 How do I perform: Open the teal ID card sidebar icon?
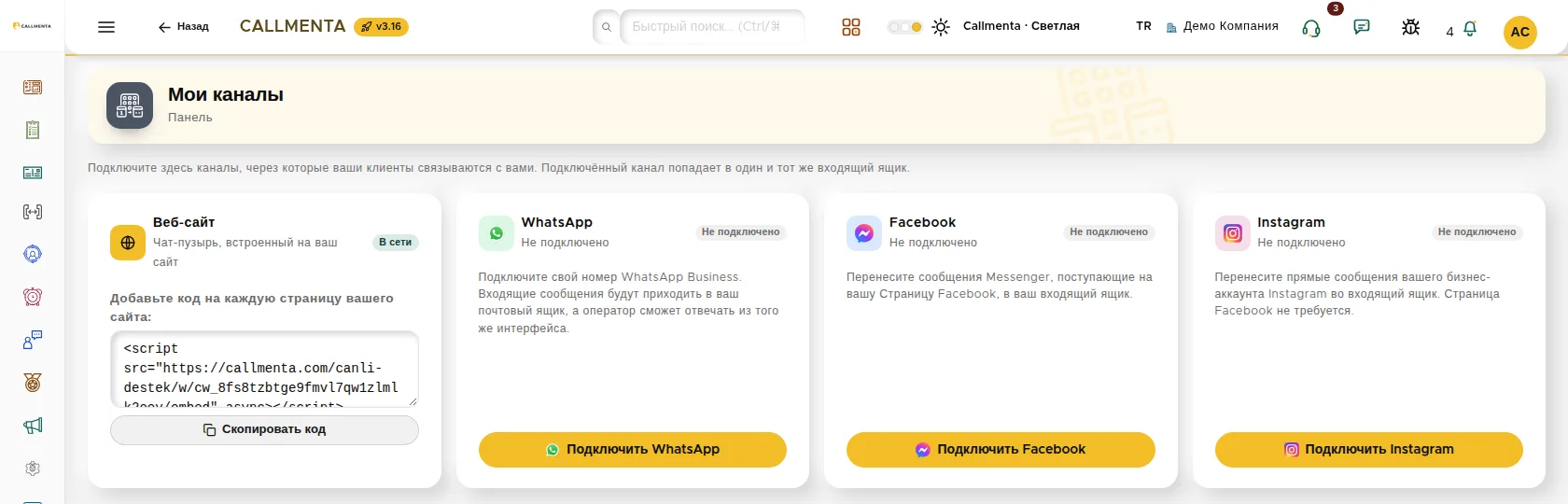coord(33,173)
